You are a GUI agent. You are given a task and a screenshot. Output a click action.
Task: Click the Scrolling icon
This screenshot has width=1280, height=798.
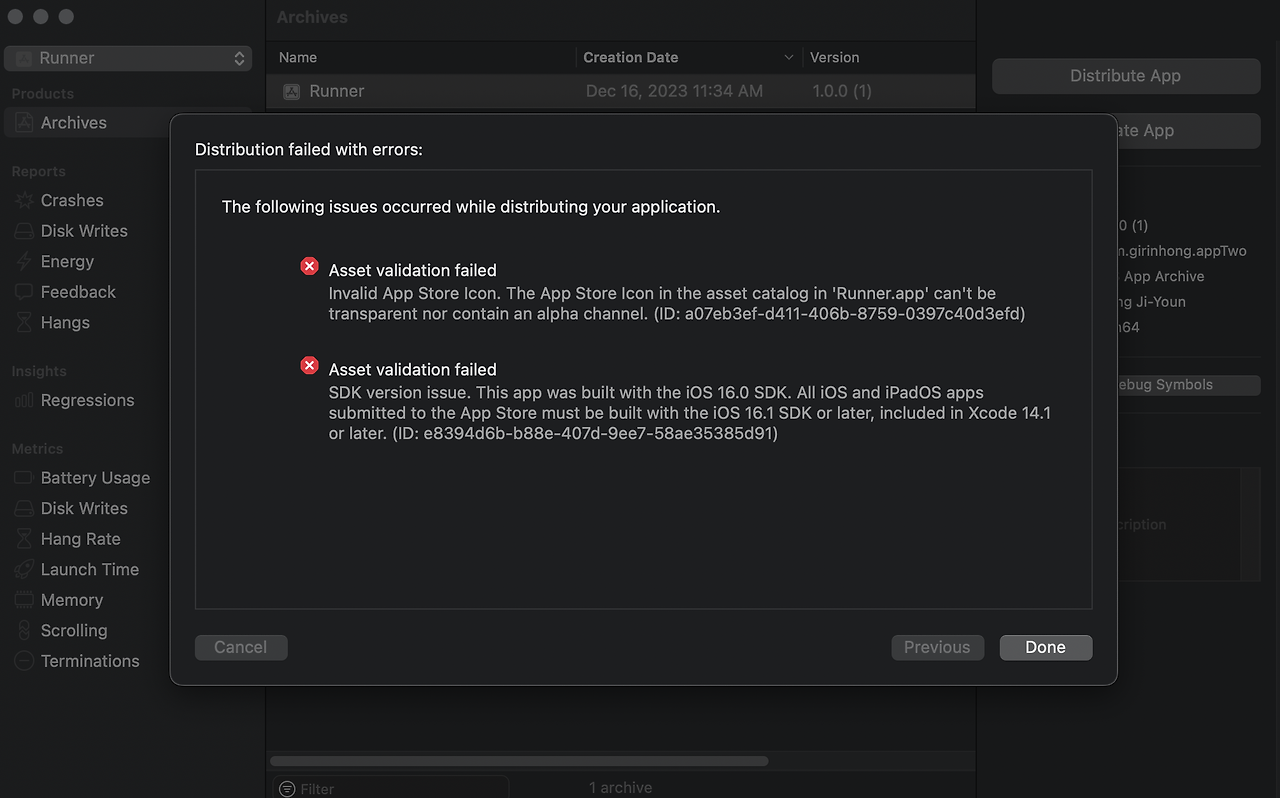pyautogui.click(x=23, y=631)
